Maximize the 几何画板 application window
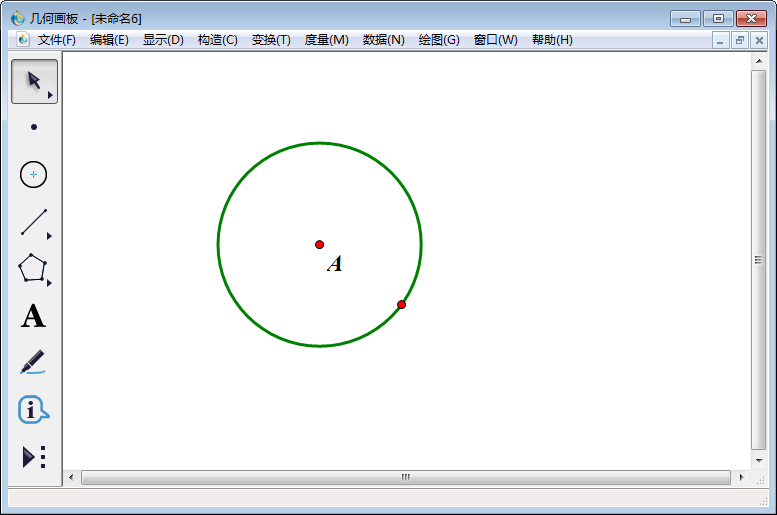 (718, 19)
